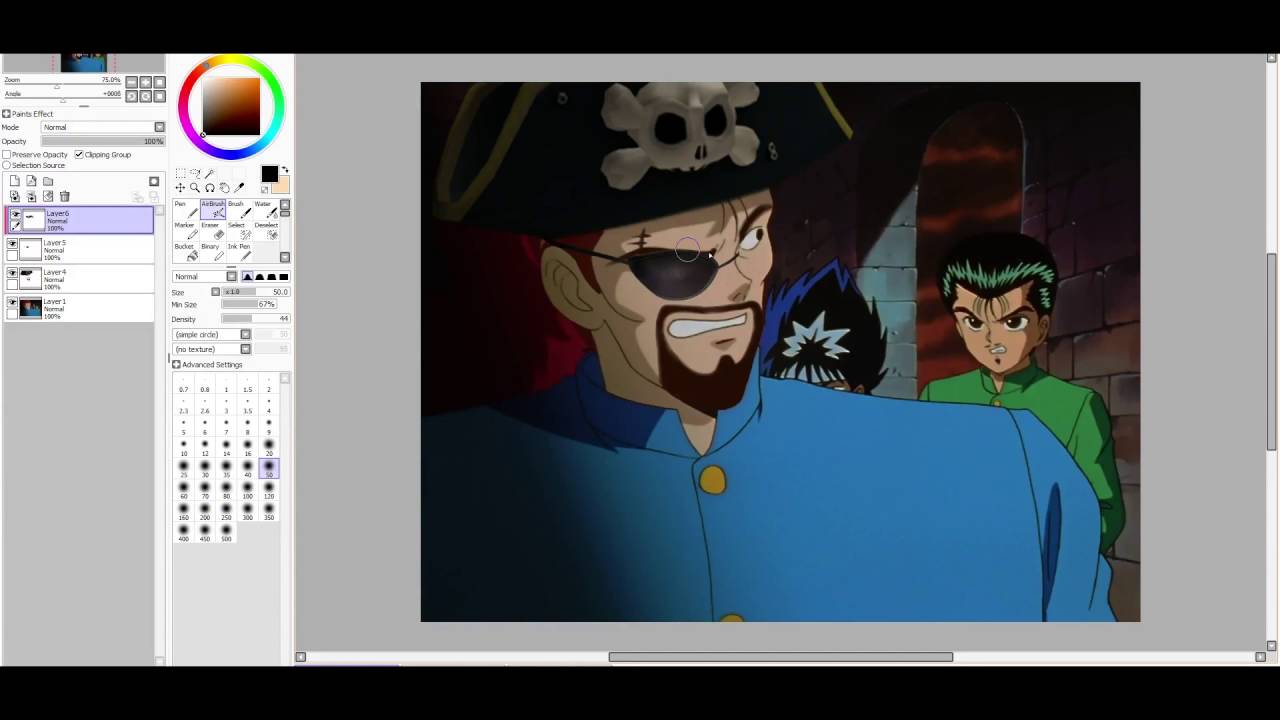The height and width of the screenshot is (720, 1280).
Task: Swap foreground and background colors
Action: 285,169
